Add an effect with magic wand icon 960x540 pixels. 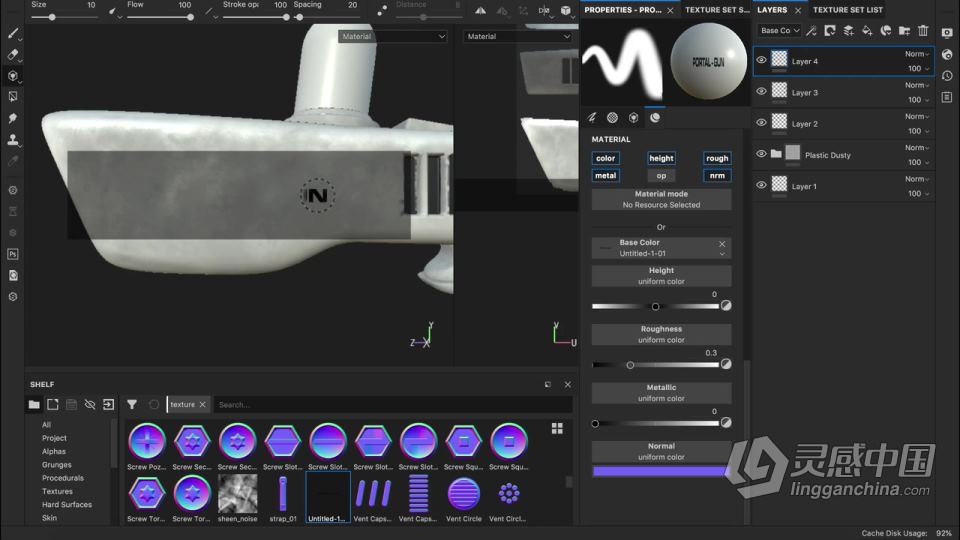pyautogui.click(x=812, y=31)
